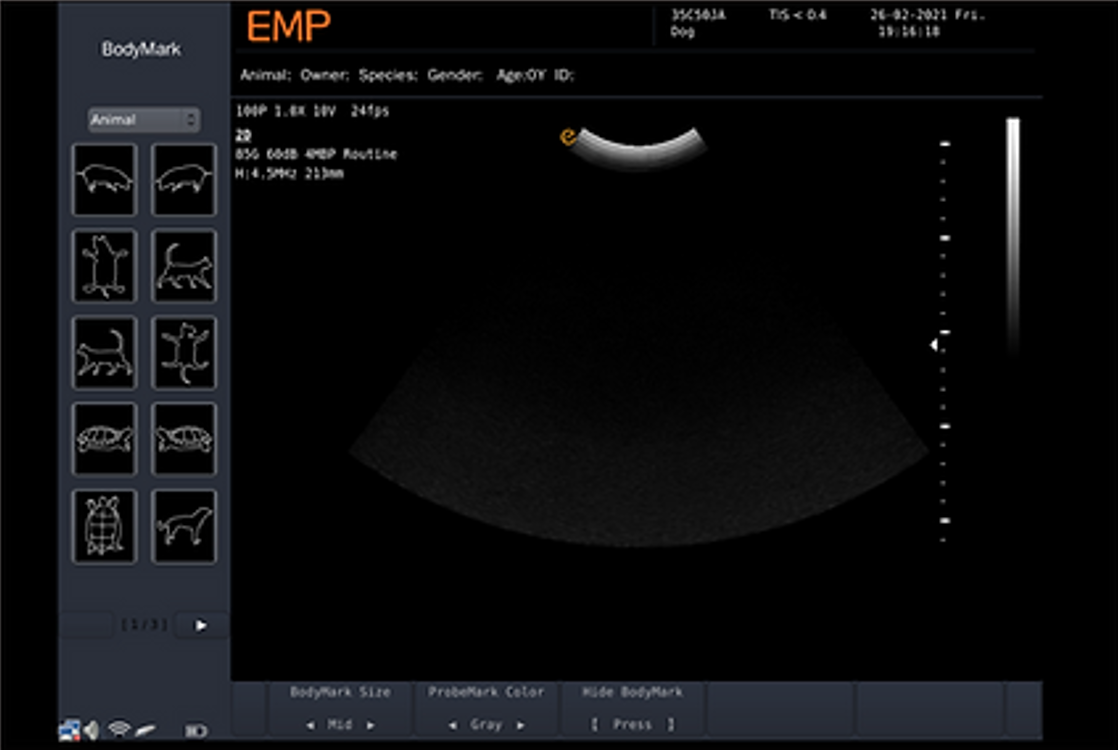1118x754 pixels.
Task: Click the focus position marker on depth scale
Action: (934, 345)
